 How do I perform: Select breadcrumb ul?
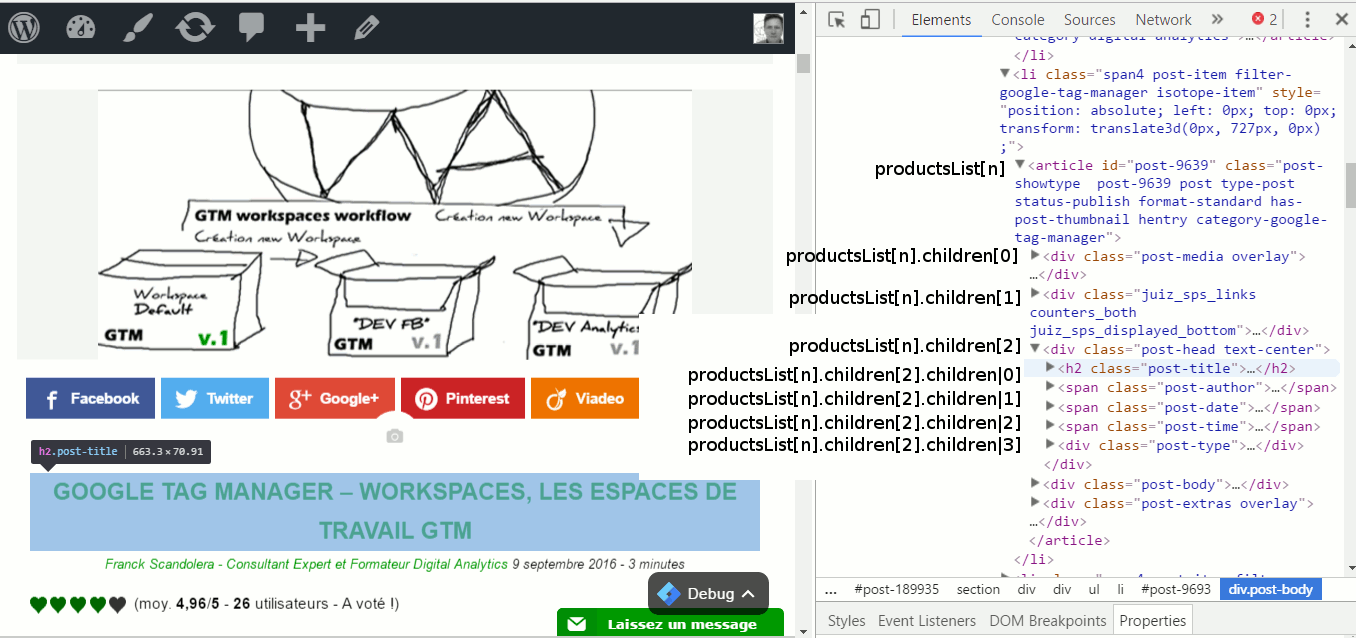[1092, 590]
